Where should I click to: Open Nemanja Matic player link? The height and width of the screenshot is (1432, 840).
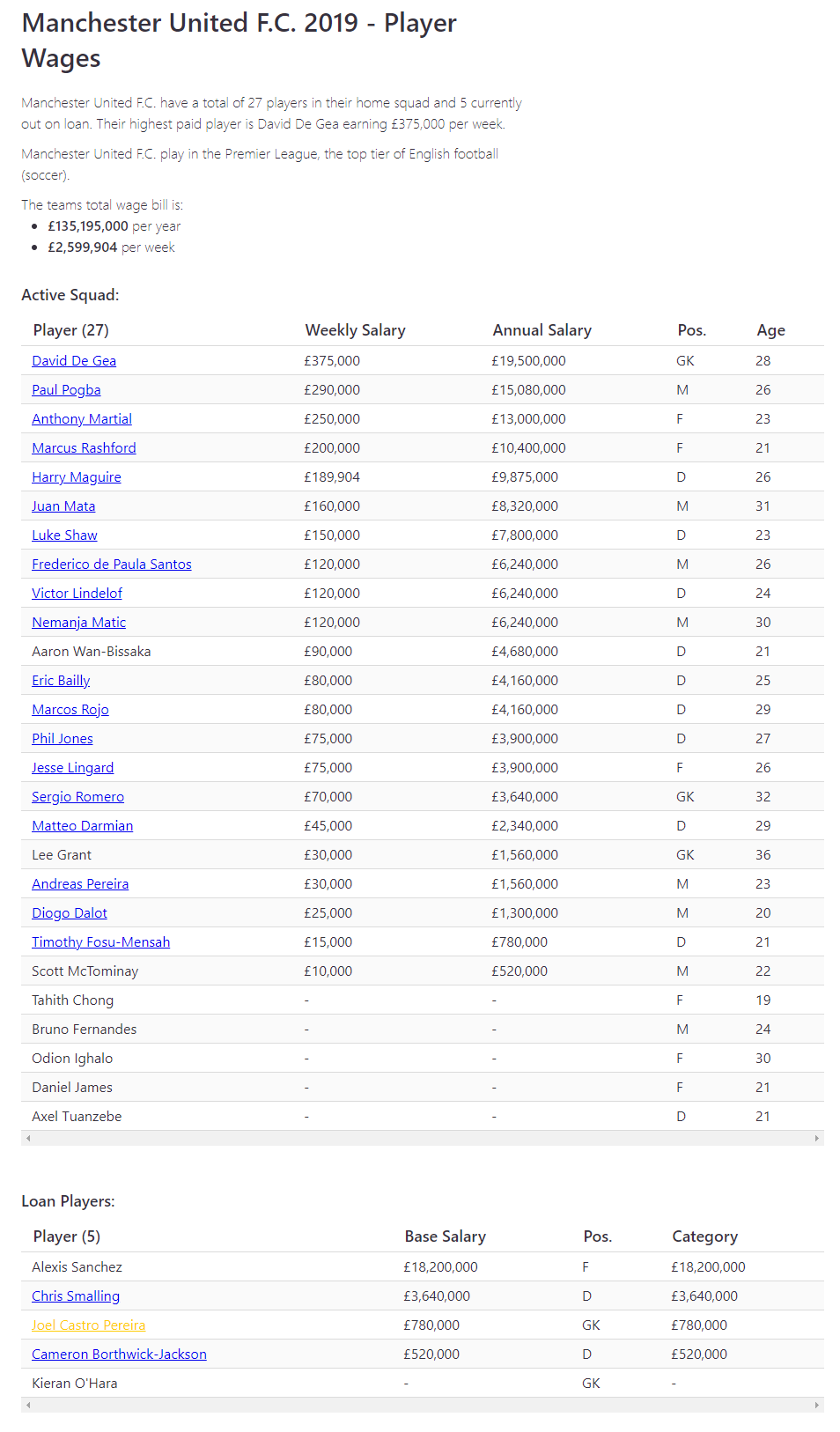click(78, 622)
